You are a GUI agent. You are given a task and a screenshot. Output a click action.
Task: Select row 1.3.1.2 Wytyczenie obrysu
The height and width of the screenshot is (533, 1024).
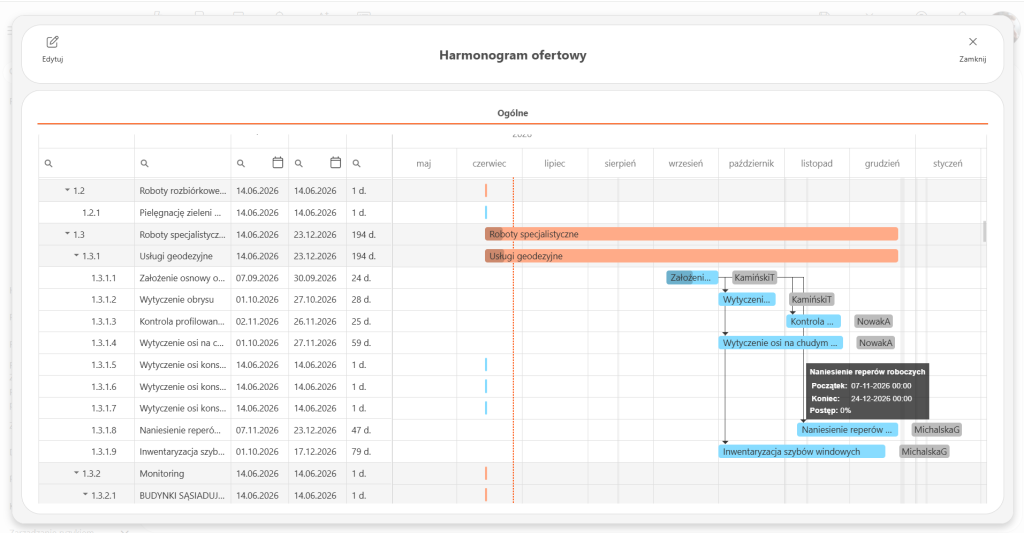point(216,299)
